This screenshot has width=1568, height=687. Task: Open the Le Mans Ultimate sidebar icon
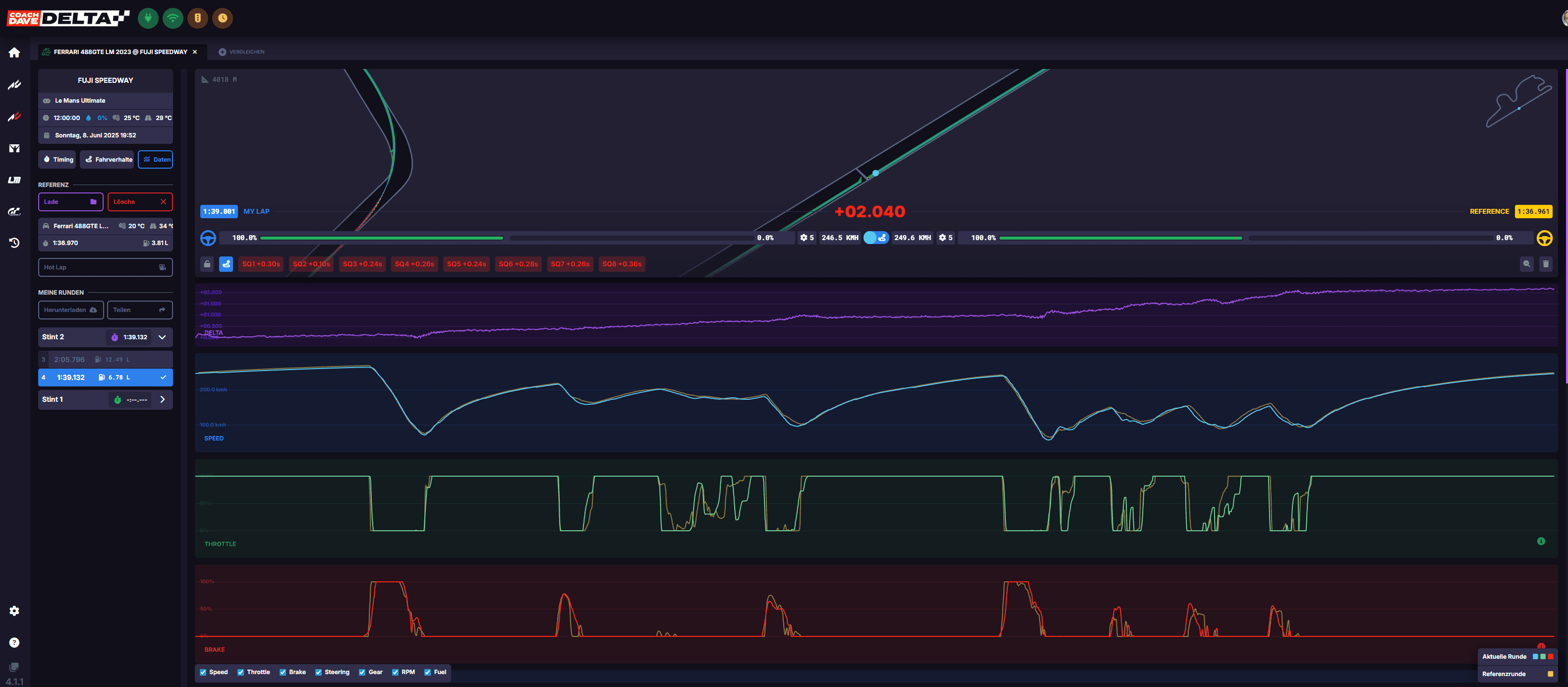14,180
